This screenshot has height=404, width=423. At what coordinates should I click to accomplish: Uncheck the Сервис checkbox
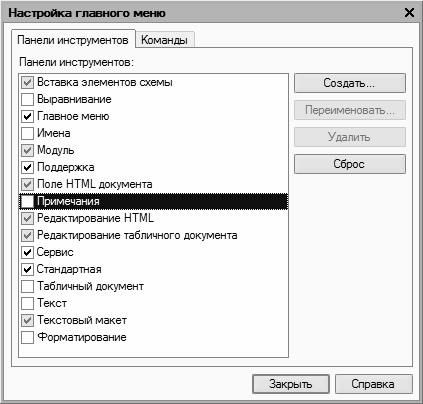coord(27,252)
